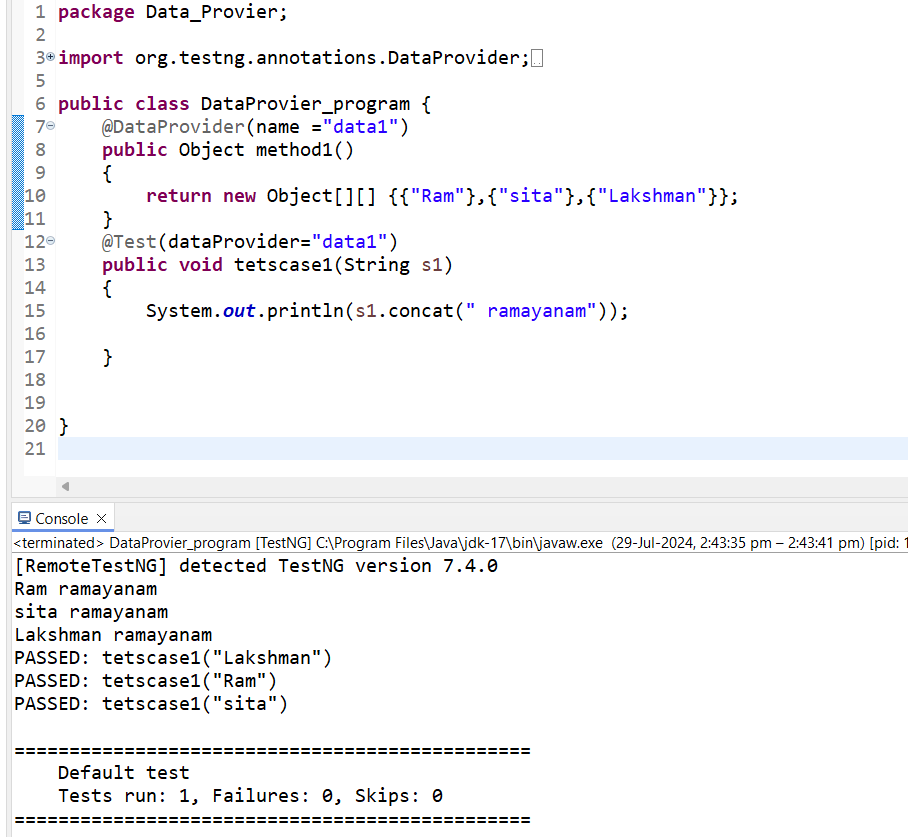
Task: Click method name tetscase1 on line 13
Action: 283,265
